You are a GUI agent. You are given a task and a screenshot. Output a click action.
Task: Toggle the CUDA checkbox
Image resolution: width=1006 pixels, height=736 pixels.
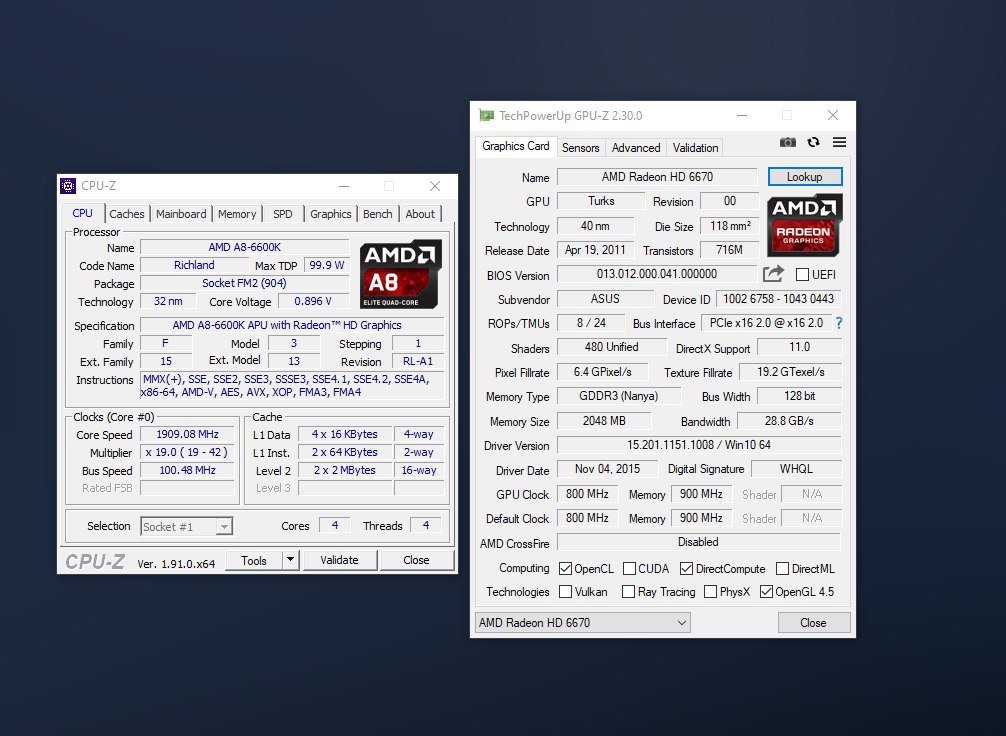tap(629, 569)
